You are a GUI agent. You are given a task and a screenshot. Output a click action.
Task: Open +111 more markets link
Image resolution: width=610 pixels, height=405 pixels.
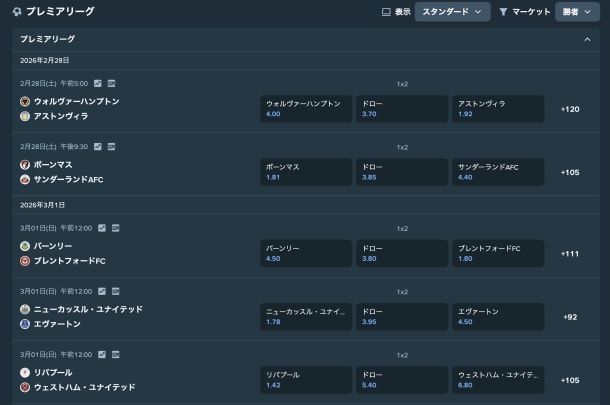[570, 254]
